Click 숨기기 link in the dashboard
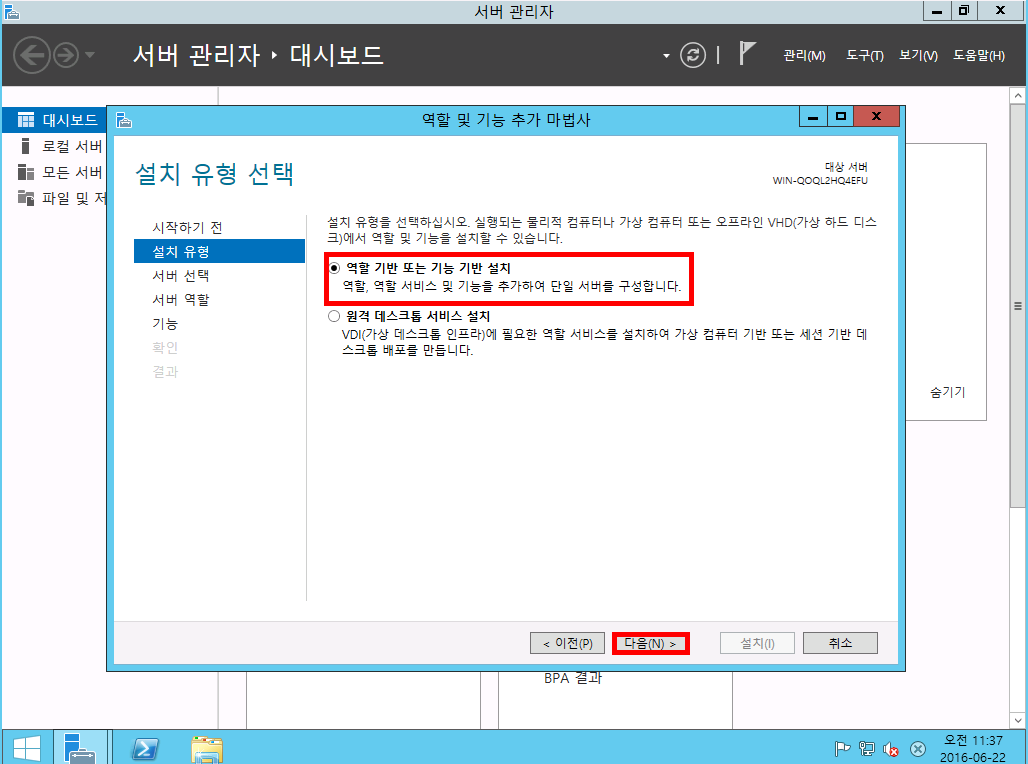Screen dimensions: 1028x764 947,392
